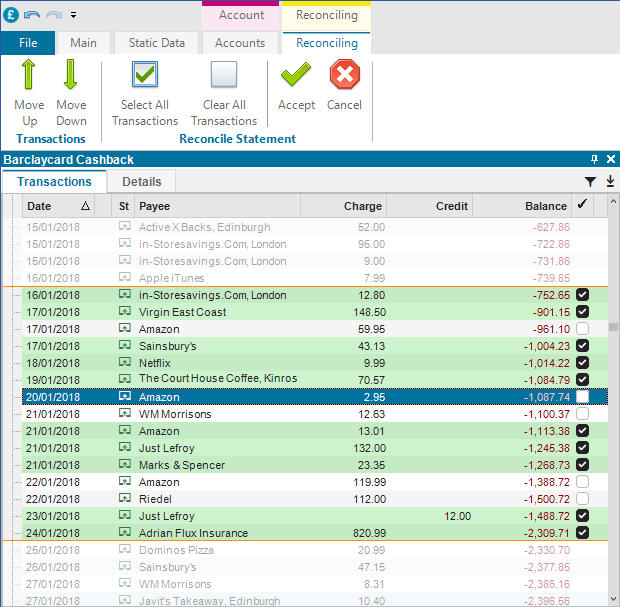Sort by Credit column header
This screenshot has height=607, width=620.
coord(429,206)
